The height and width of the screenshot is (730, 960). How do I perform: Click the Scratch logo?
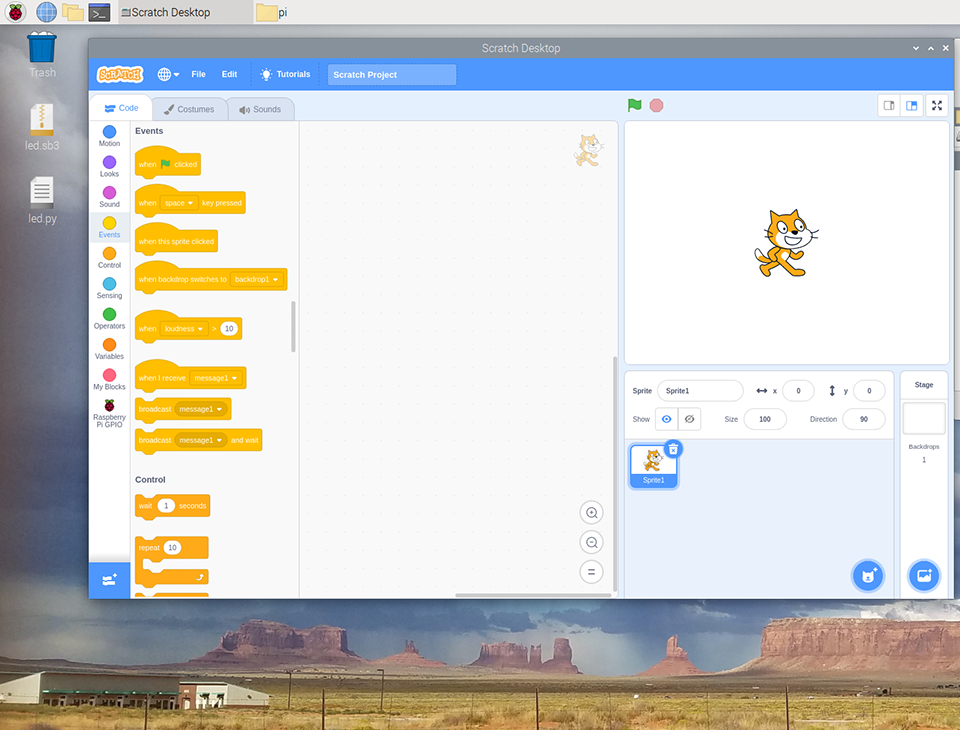[x=120, y=75]
